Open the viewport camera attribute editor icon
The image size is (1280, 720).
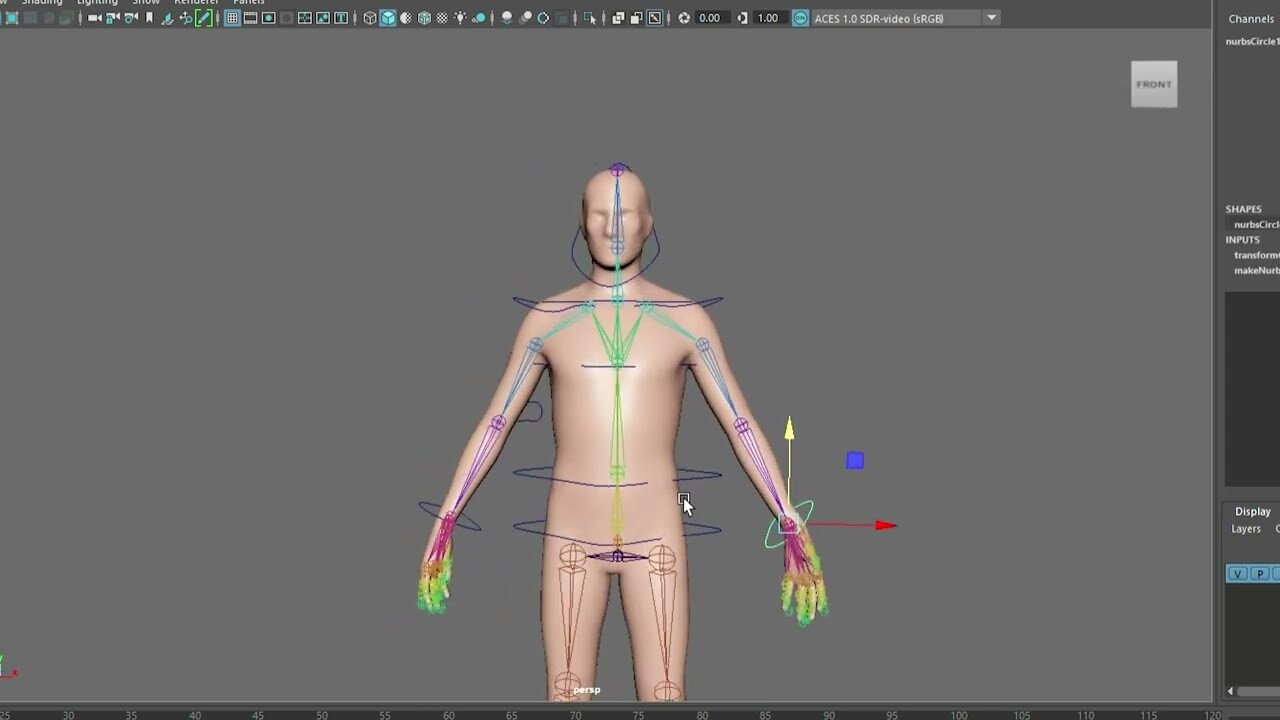[131, 17]
